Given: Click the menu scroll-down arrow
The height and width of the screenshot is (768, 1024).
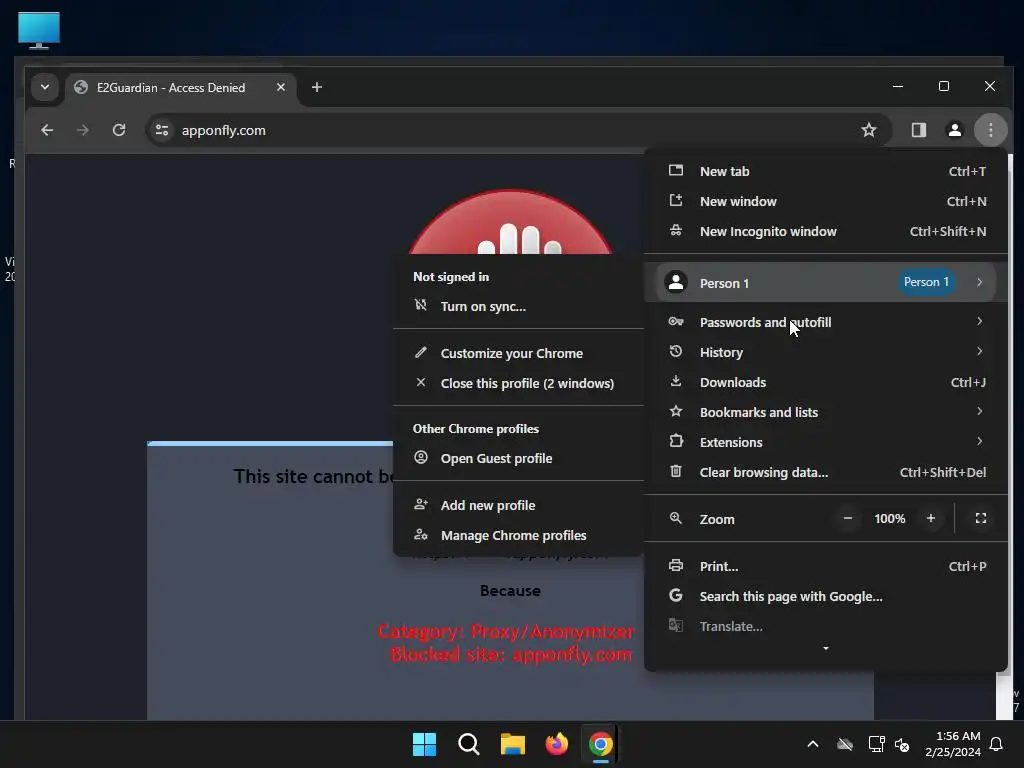Looking at the screenshot, I should pos(825,648).
